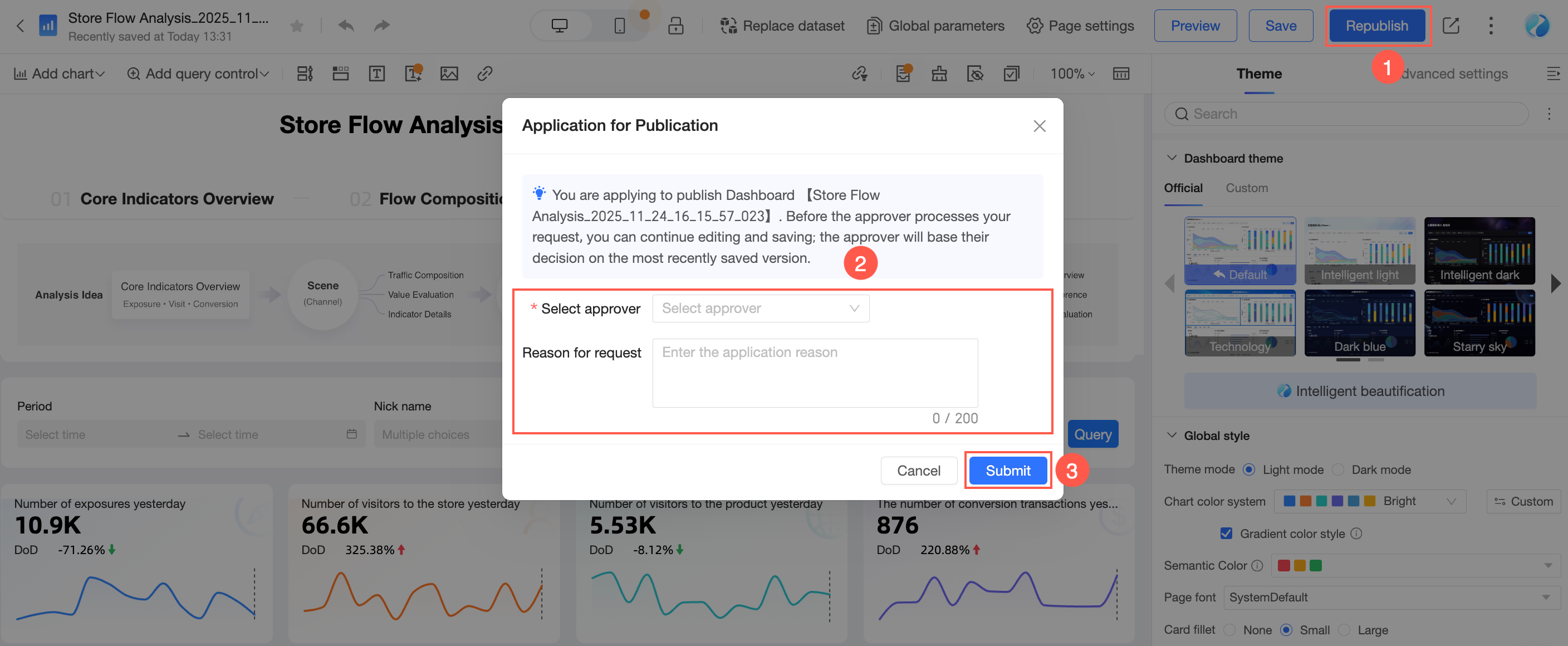Click the Submit button
1568x646 pixels.
pyautogui.click(x=1007, y=470)
